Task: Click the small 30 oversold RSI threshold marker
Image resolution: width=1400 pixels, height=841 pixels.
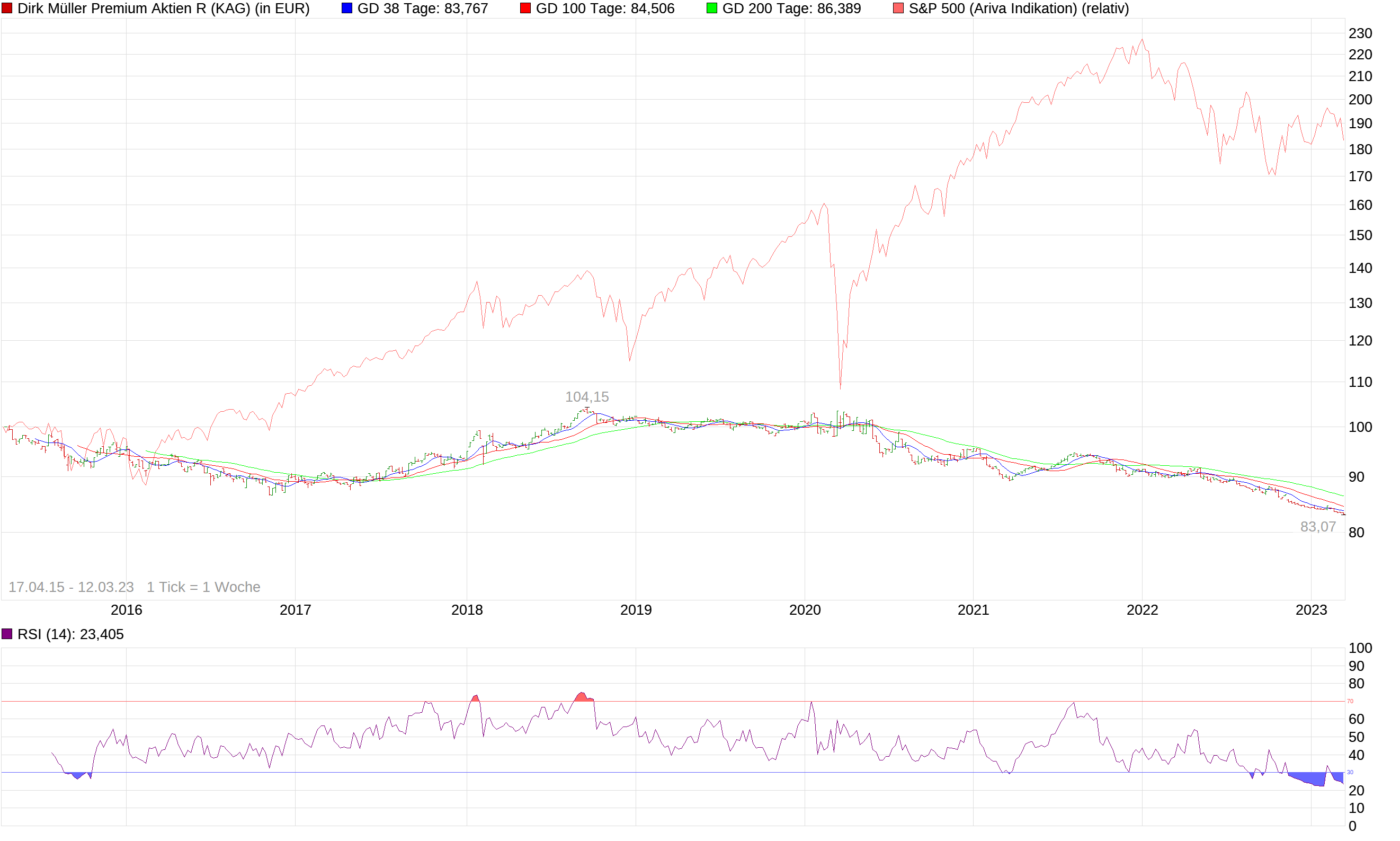Action: click(x=1350, y=773)
